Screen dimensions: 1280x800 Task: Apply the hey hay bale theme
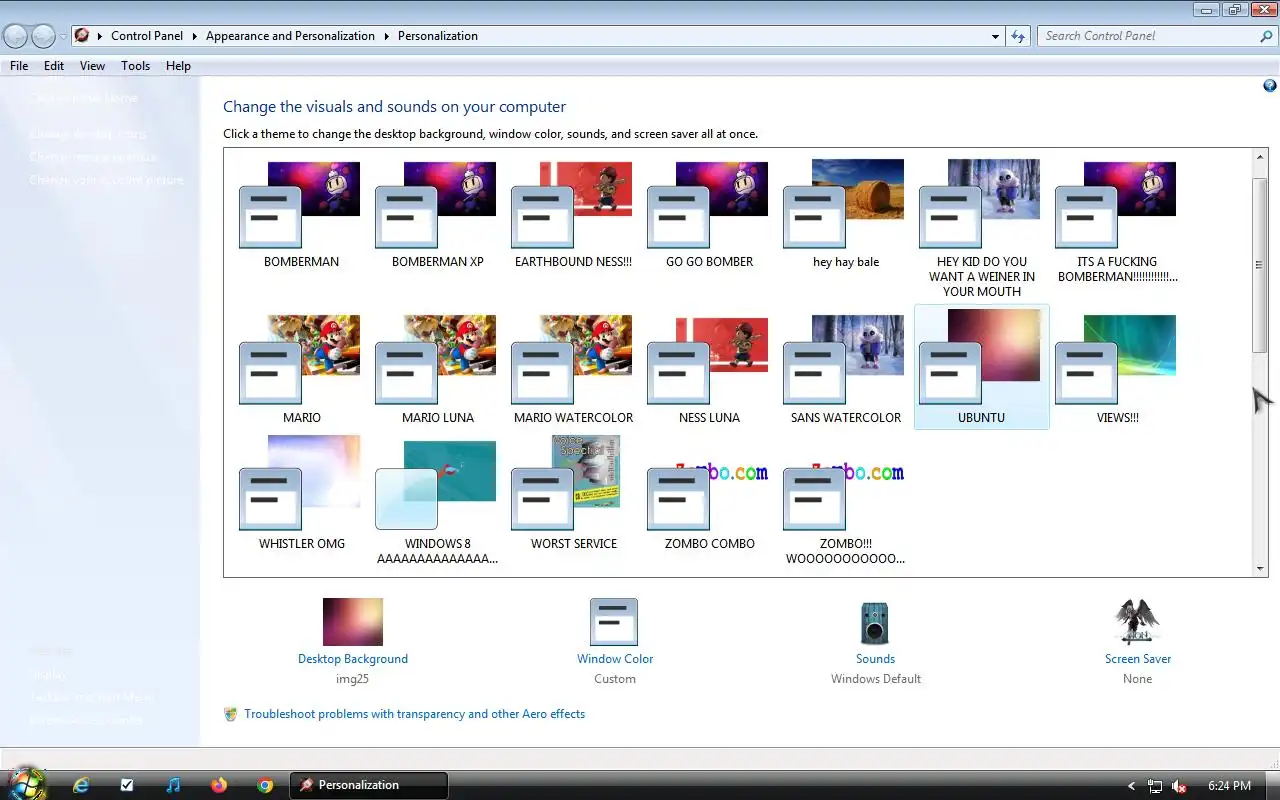845,216
